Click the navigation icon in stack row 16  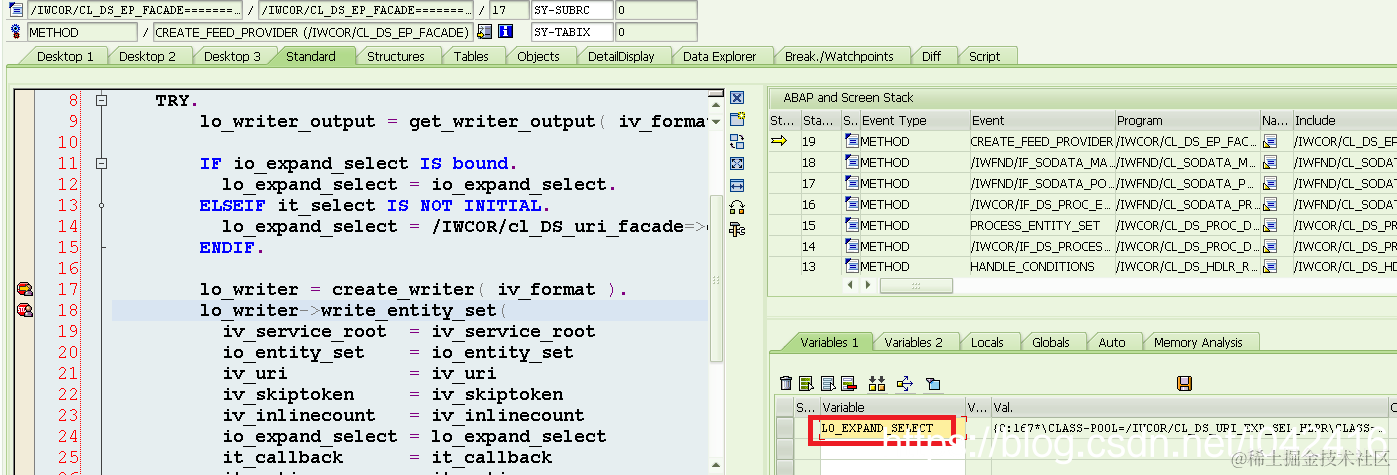coord(1269,204)
